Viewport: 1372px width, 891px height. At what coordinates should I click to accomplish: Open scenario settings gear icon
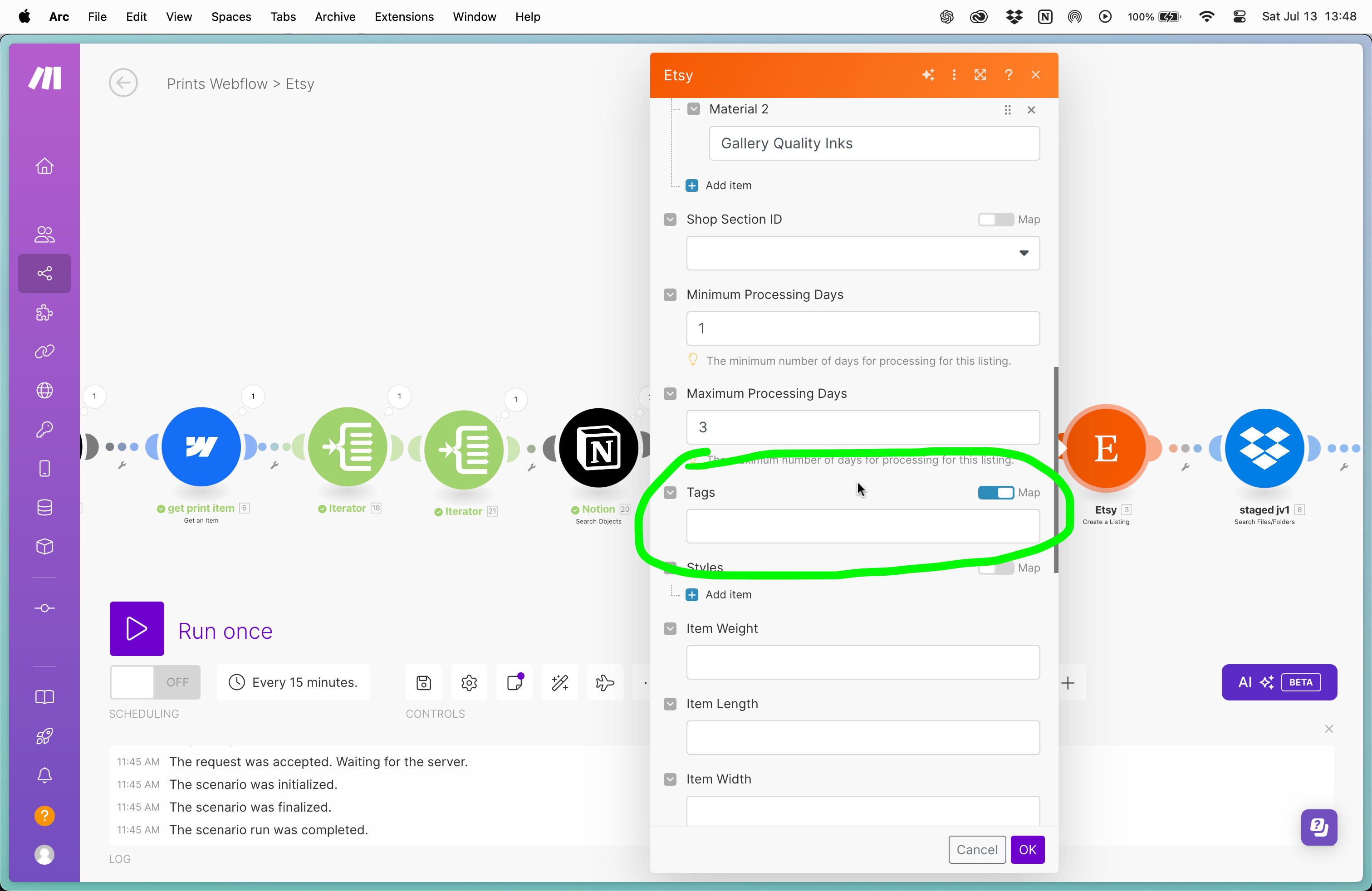pos(469,682)
